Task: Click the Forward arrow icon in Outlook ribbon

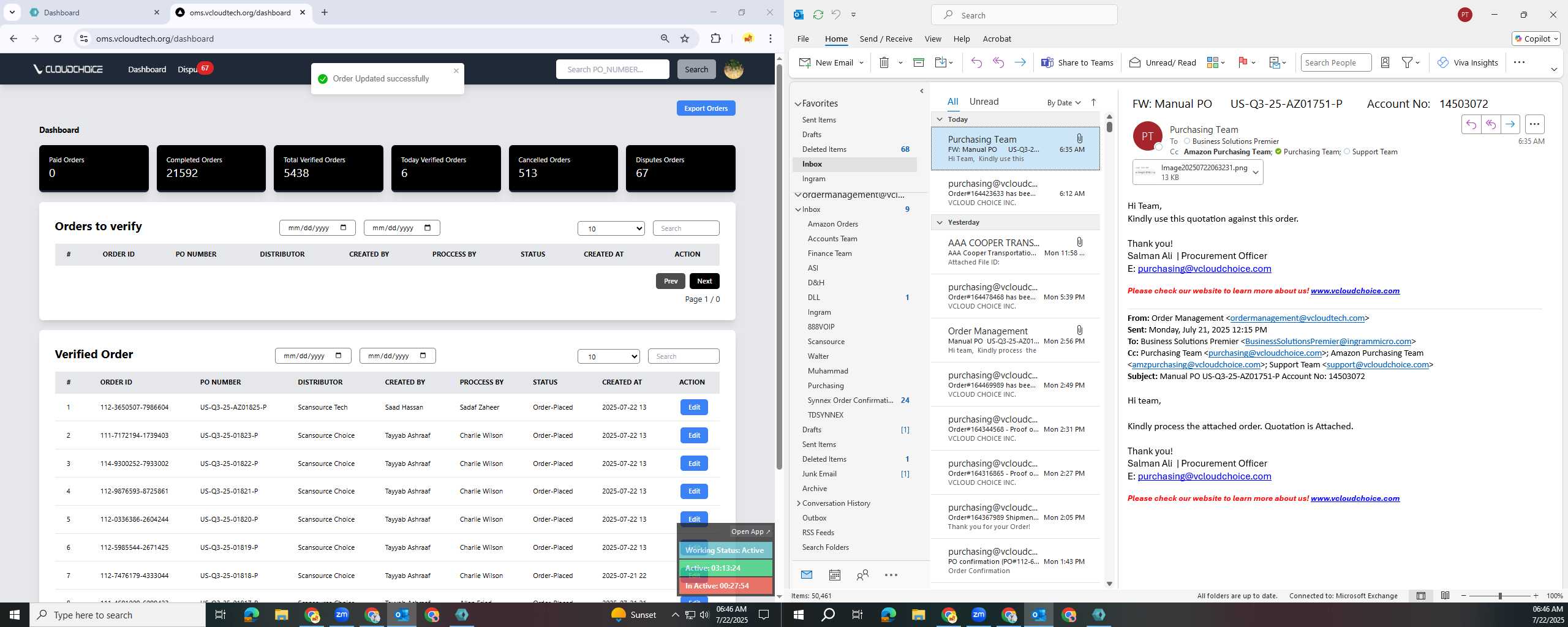Action: click(x=1020, y=62)
